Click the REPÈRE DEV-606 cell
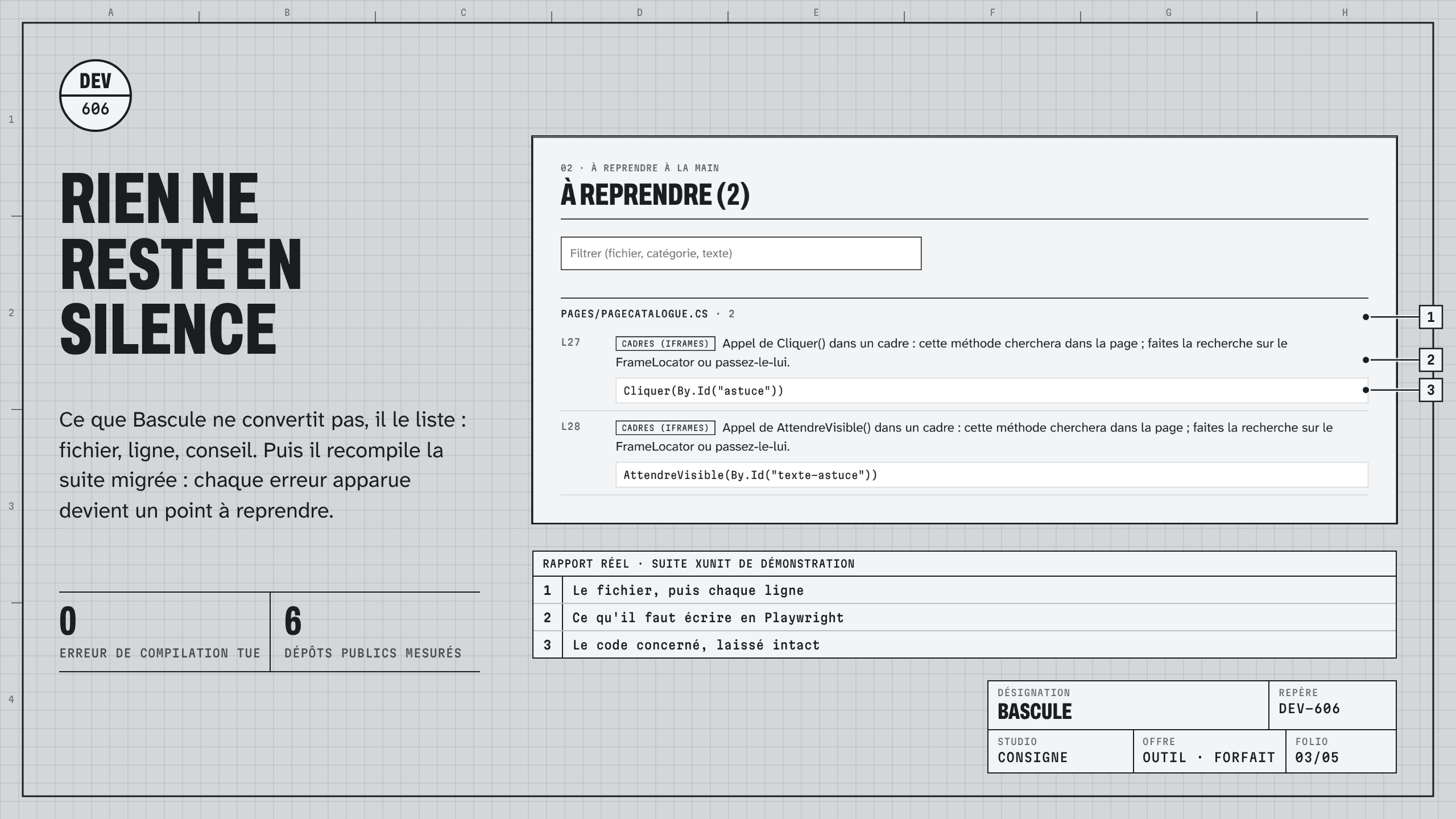 (x=1333, y=705)
